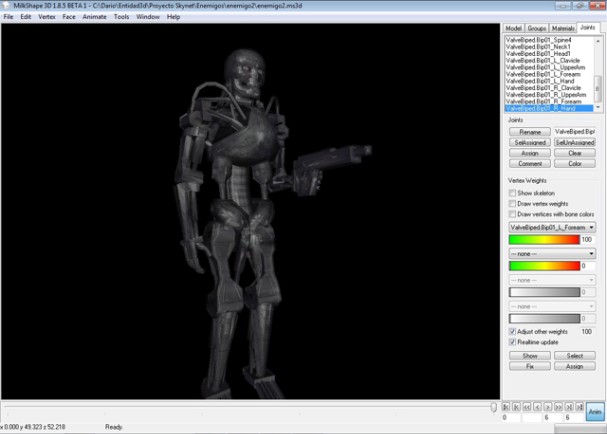Click the third gray weight slider

point(544,292)
